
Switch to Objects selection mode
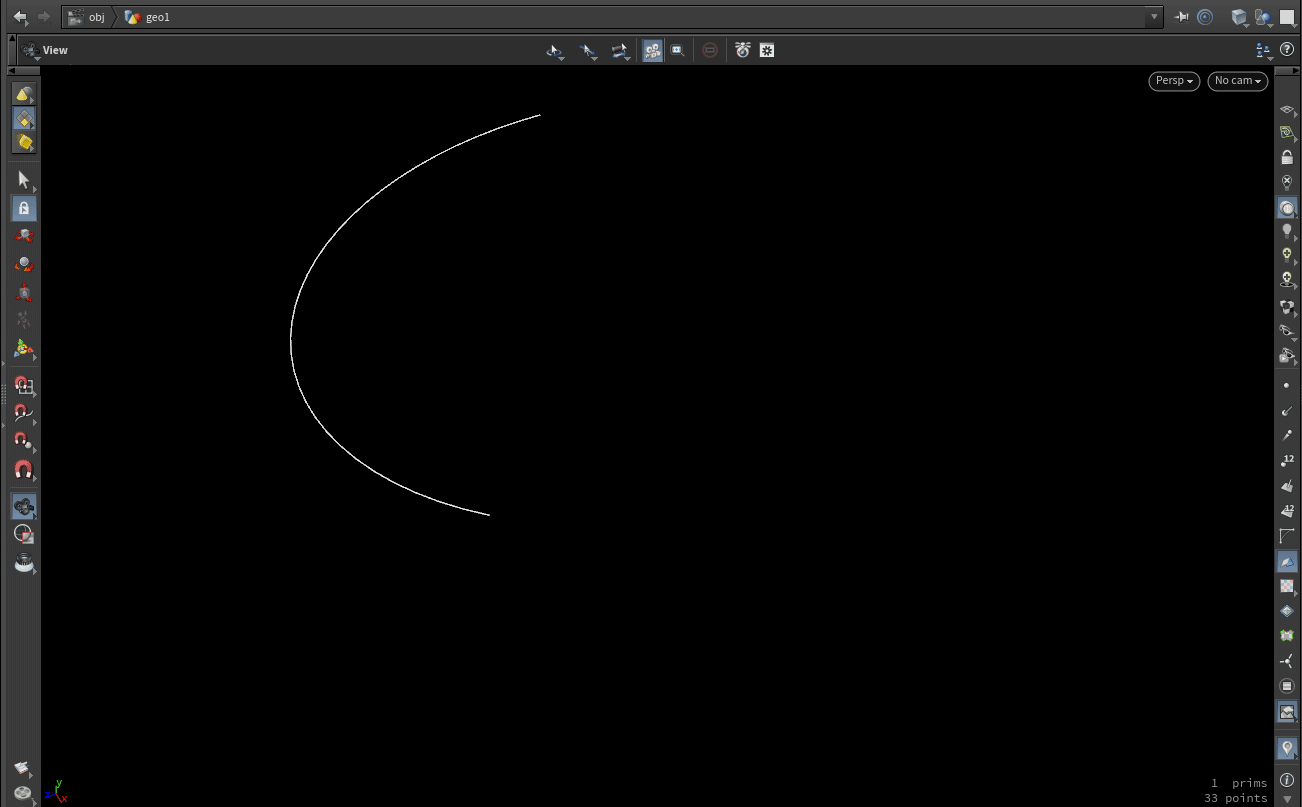25,95
